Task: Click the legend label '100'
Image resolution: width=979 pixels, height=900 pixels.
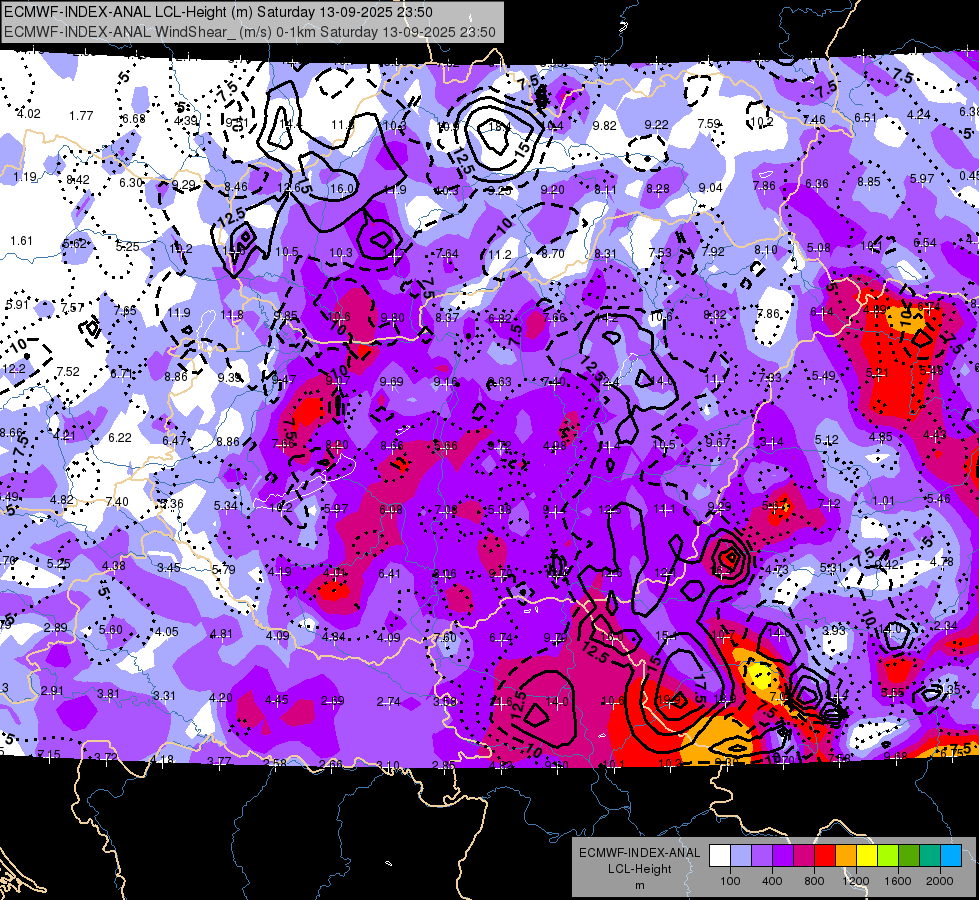Action: pos(730,881)
